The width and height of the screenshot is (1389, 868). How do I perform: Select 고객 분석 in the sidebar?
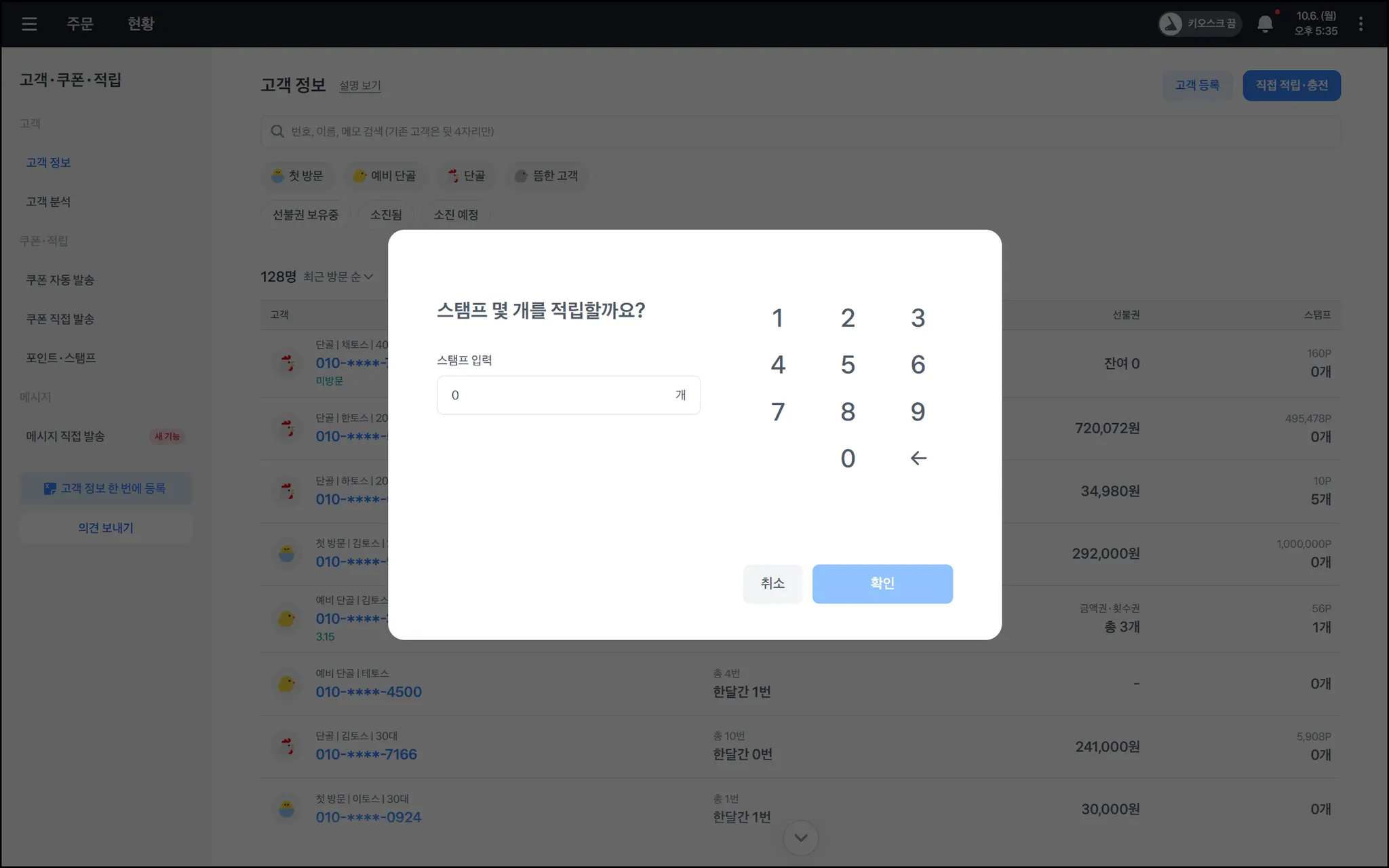48,201
